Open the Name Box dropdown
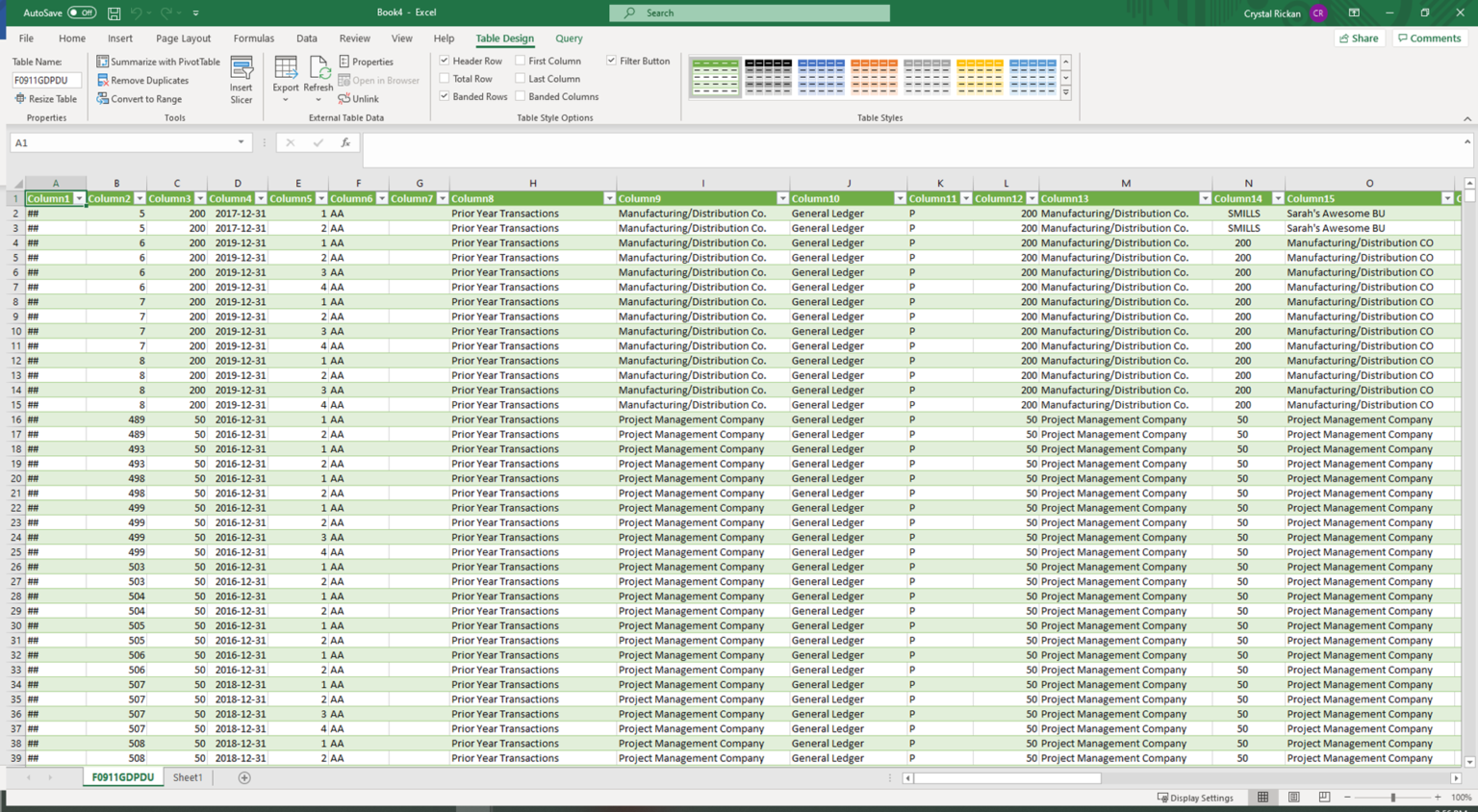The width and height of the screenshot is (1478, 812). (242, 141)
